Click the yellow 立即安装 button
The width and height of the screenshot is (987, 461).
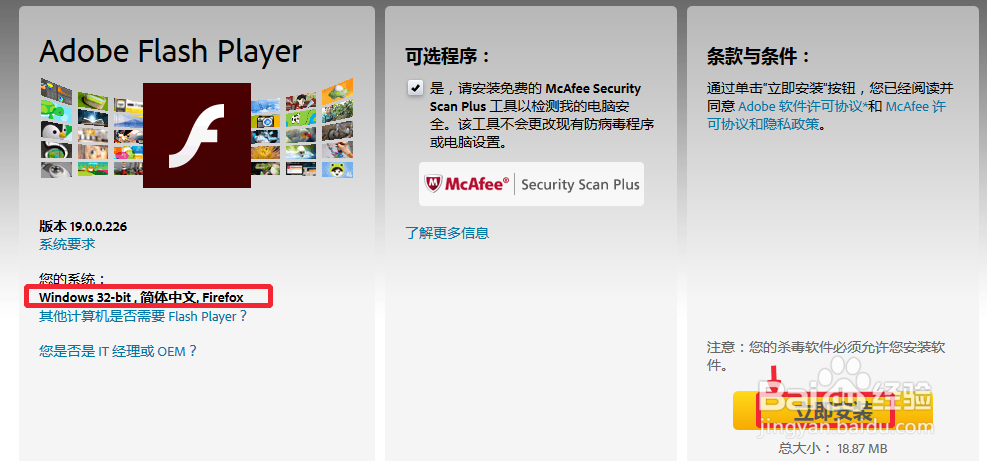pyautogui.click(x=833, y=411)
